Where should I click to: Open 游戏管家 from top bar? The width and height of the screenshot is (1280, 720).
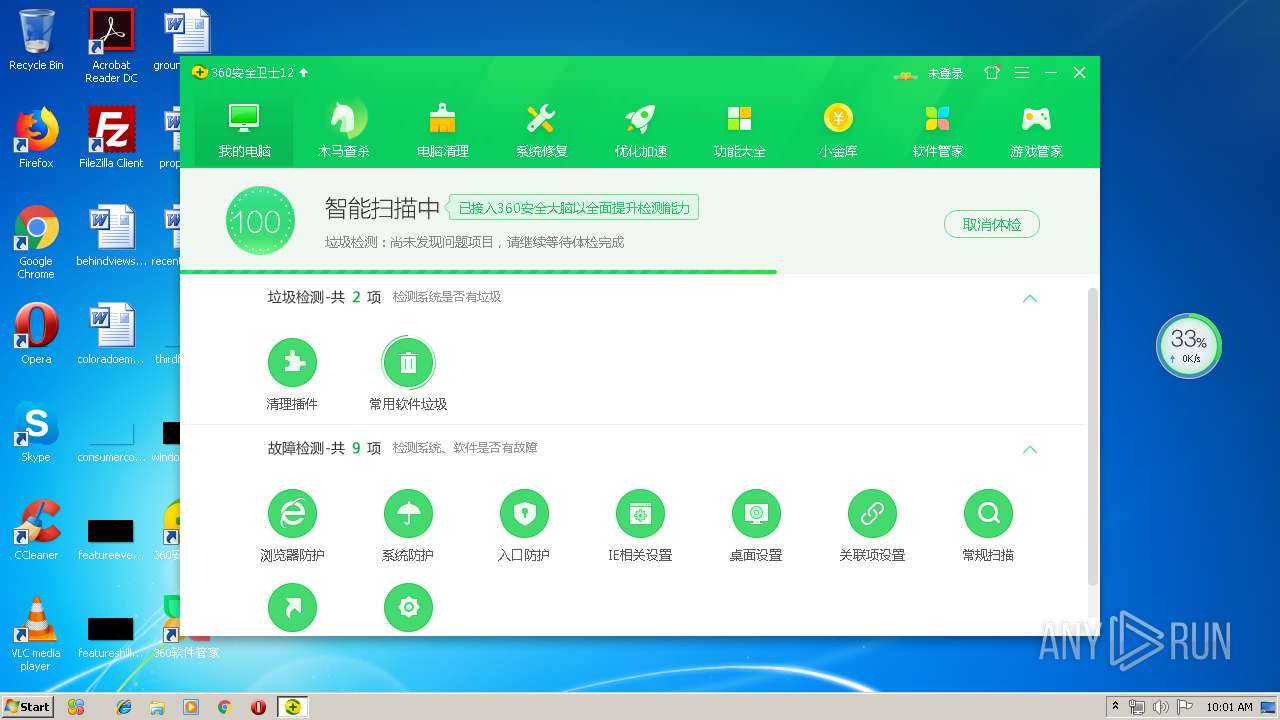[1036, 130]
